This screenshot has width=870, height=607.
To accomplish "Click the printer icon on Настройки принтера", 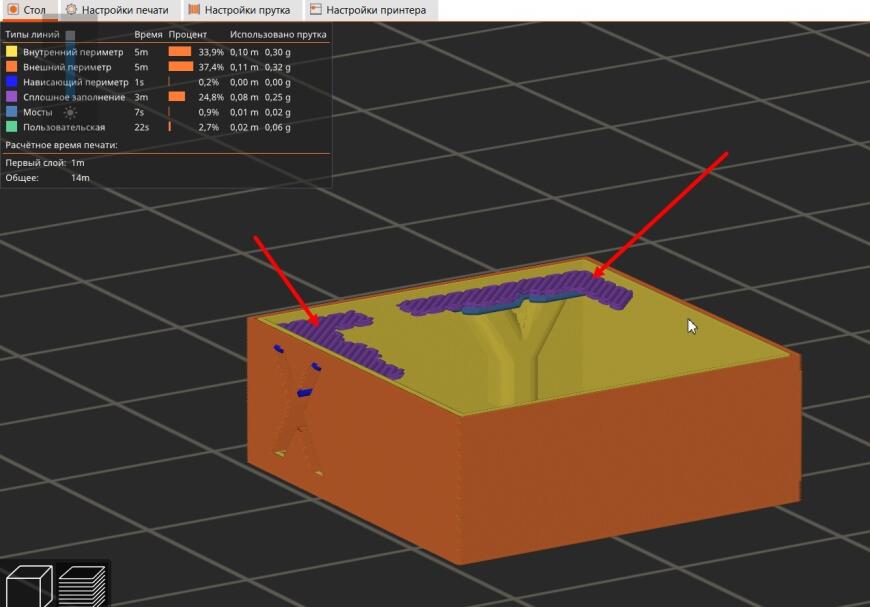I will pyautogui.click(x=316, y=10).
